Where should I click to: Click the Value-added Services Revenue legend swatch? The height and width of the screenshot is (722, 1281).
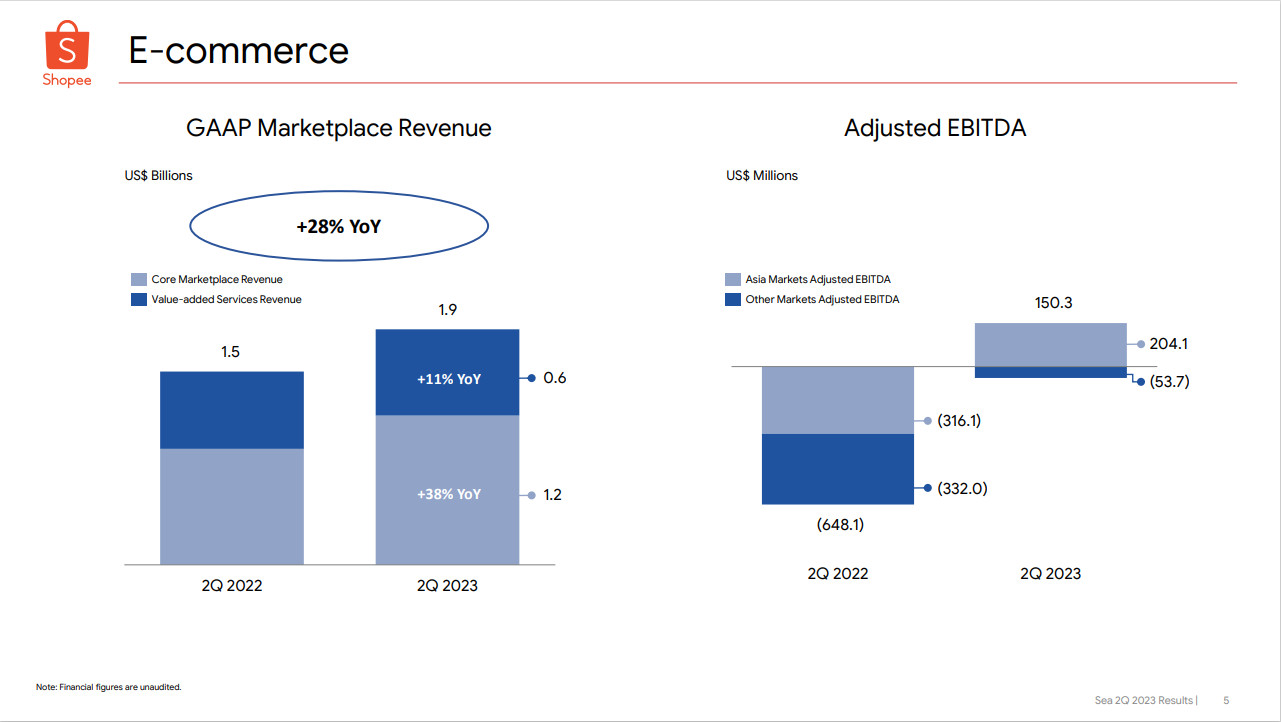click(x=139, y=299)
